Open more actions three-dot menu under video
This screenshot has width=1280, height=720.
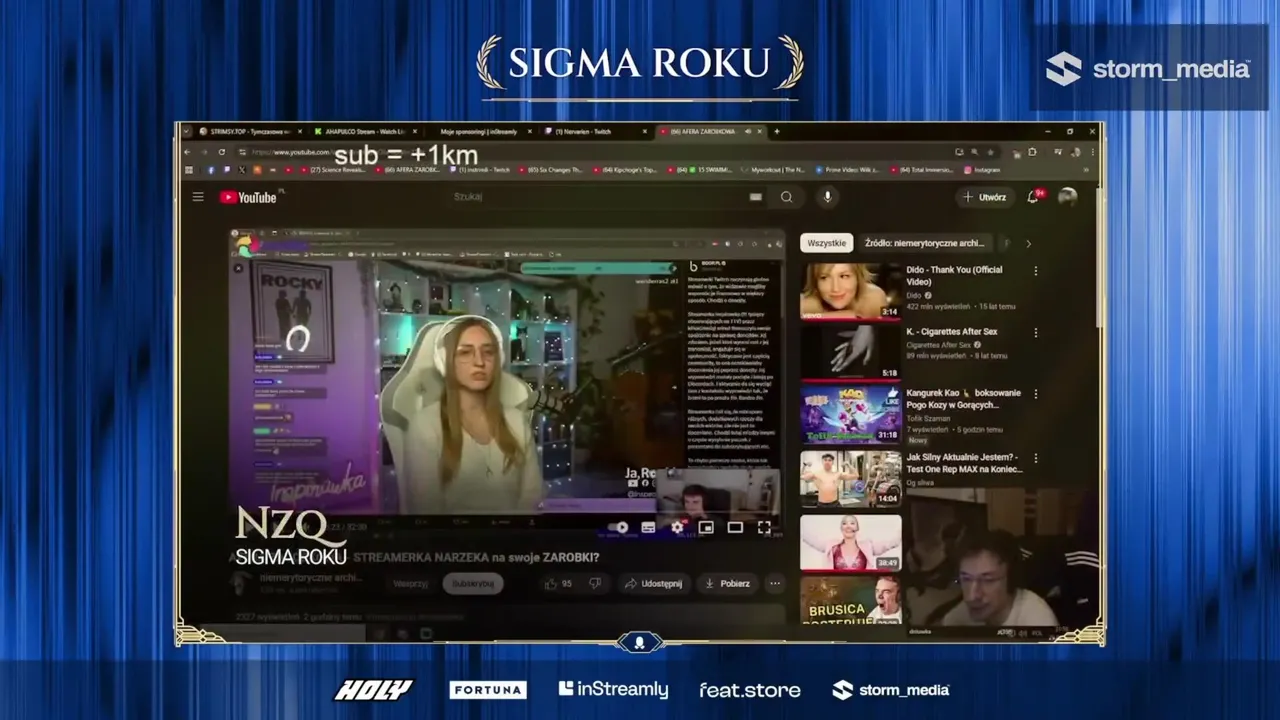[x=775, y=583]
